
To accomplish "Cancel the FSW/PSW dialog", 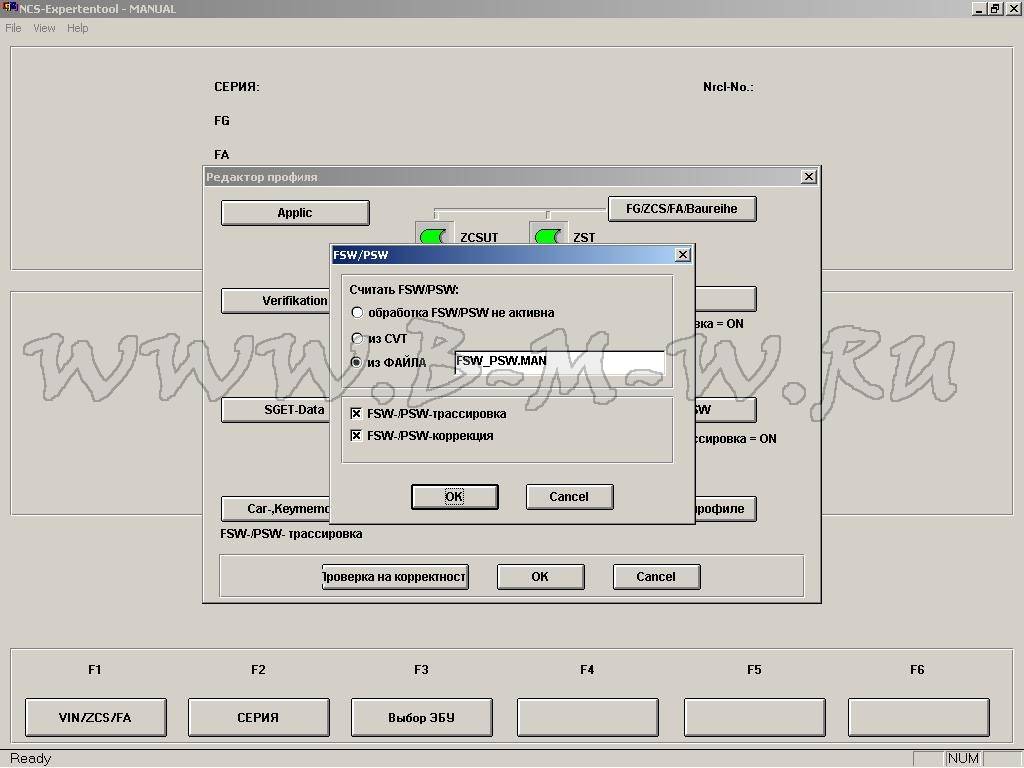I will point(569,496).
